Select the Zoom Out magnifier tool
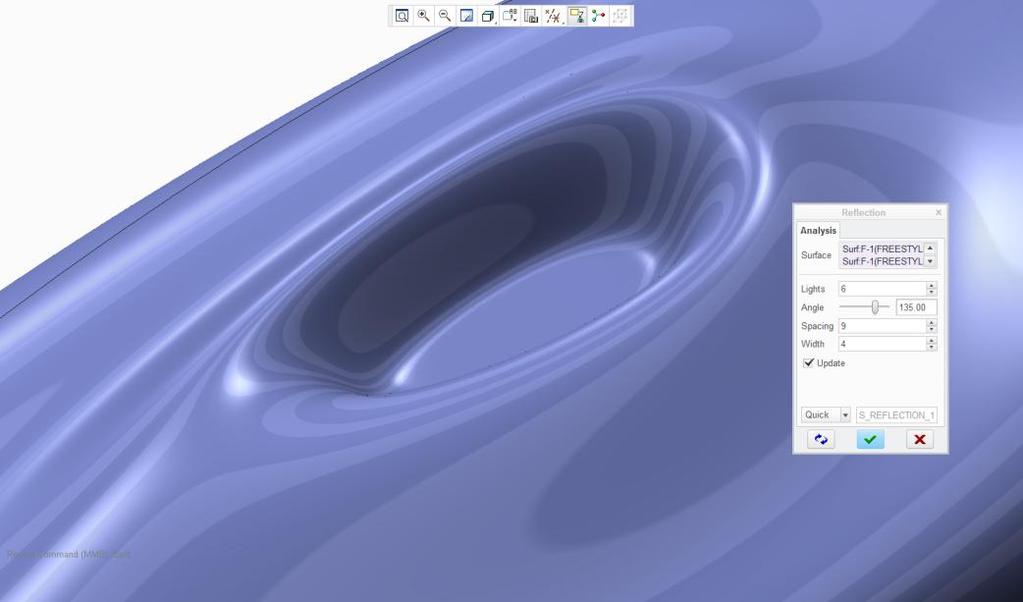The height and width of the screenshot is (602, 1023). point(445,16)
